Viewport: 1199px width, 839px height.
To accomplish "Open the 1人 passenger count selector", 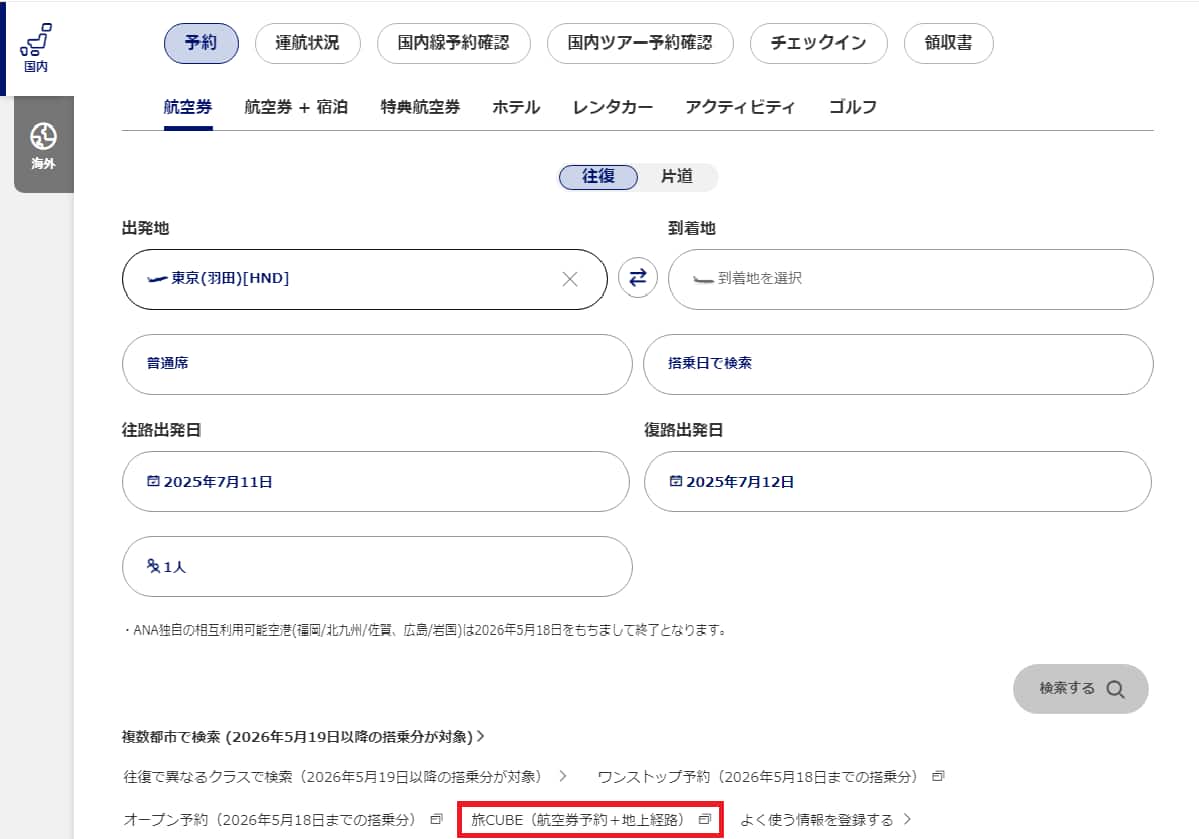I will pyautogui.click(x=376, y=567).
